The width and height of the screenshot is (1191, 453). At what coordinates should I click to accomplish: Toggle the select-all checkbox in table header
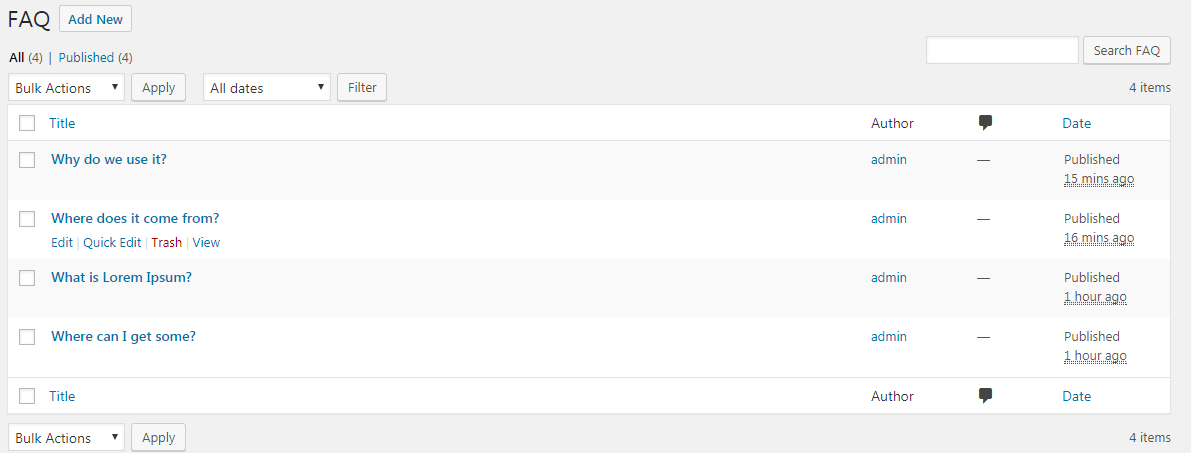tap(27, 123)
